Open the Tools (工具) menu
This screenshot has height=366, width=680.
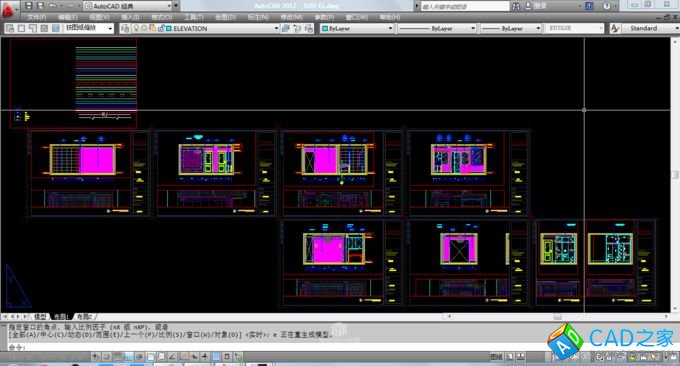(193, 17)
